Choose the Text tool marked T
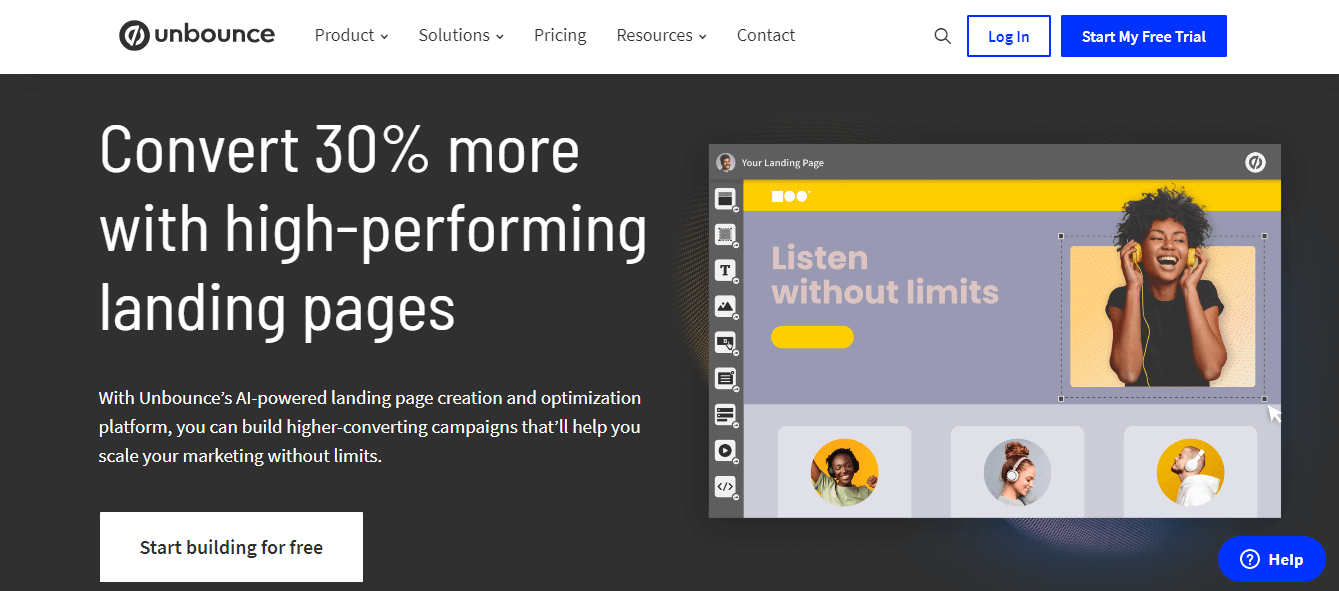This screenshot has height=591, width=1339. (725, 271)
